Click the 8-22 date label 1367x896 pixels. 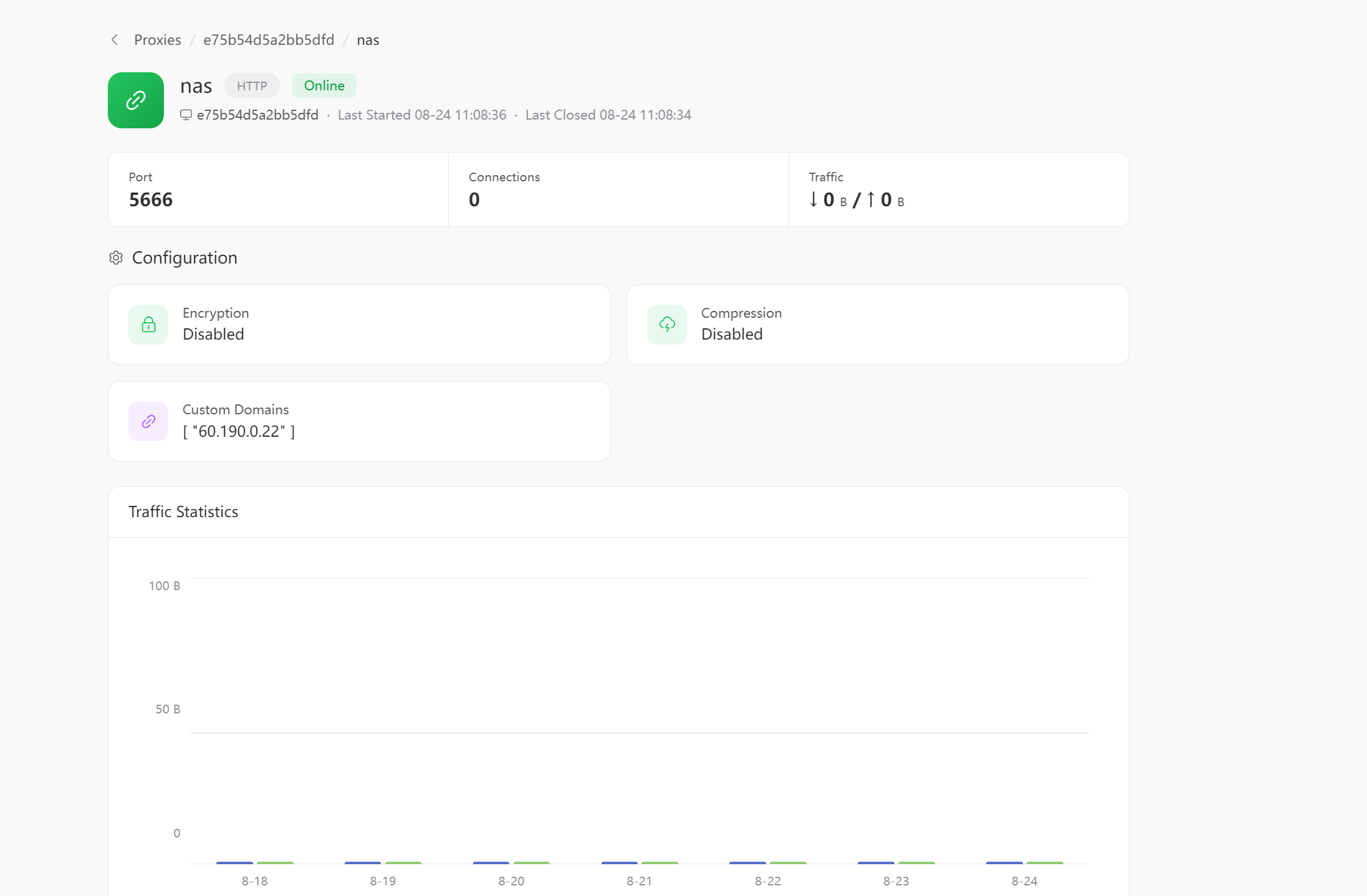[768, 881]
